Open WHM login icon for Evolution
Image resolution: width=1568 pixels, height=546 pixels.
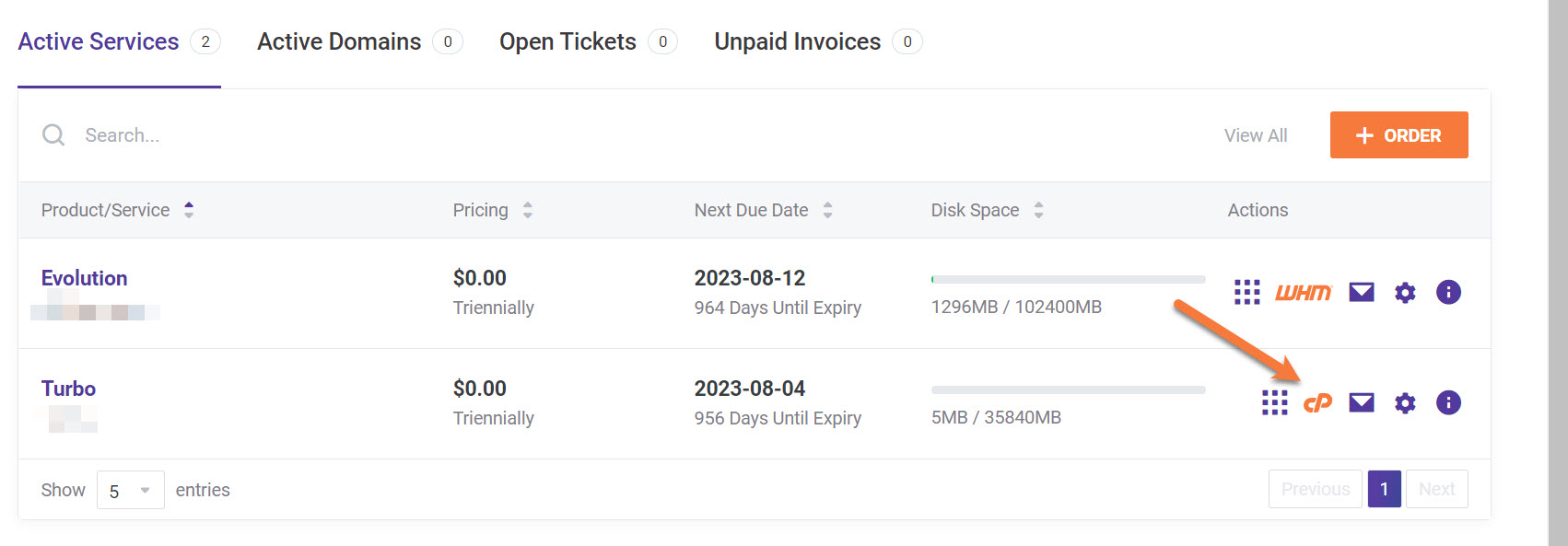click(x=1303, y=293)
